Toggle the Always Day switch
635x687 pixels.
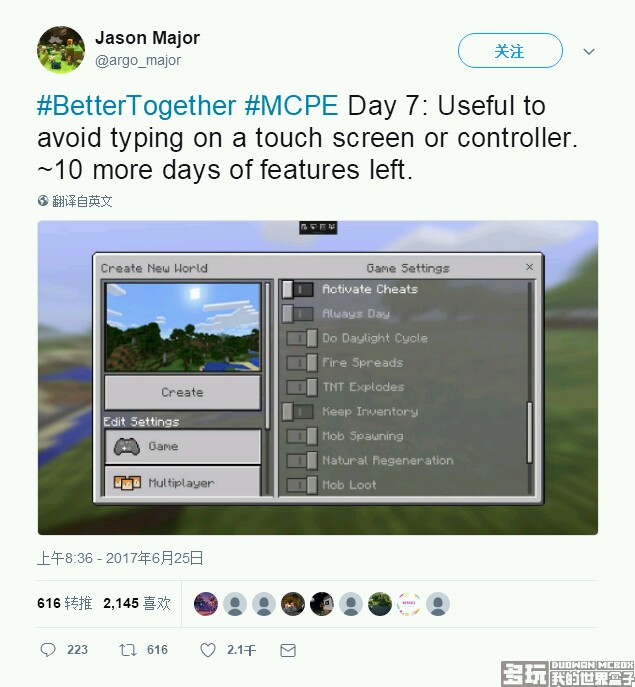click(298, 314)
